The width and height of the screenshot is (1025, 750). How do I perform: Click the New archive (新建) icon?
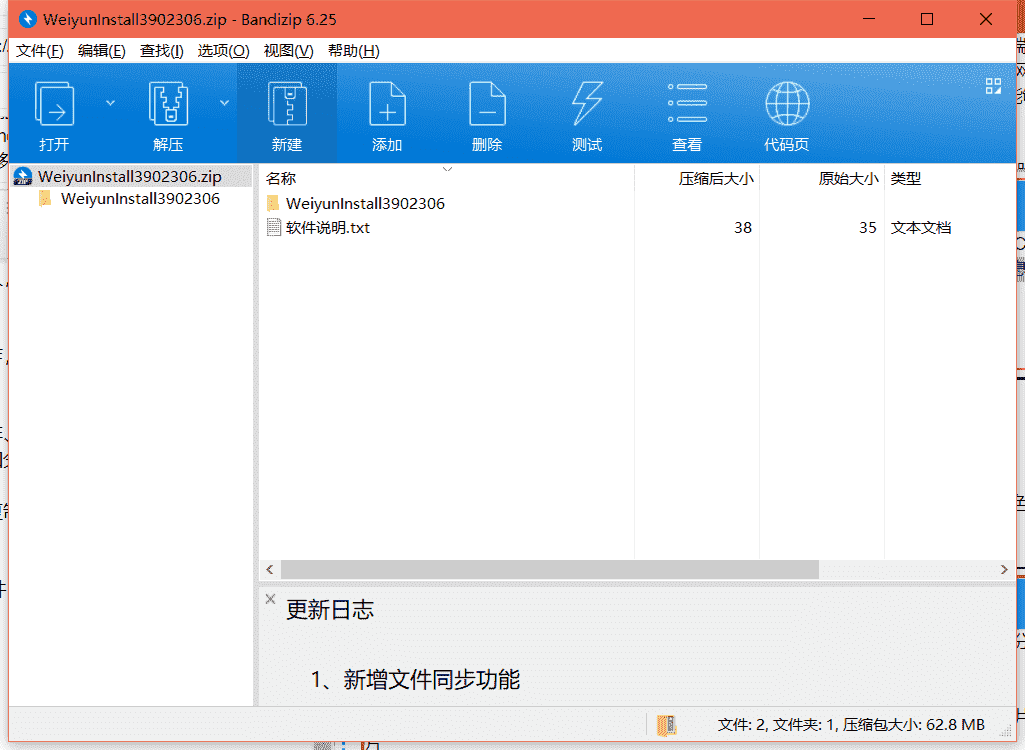pos(287,103)
